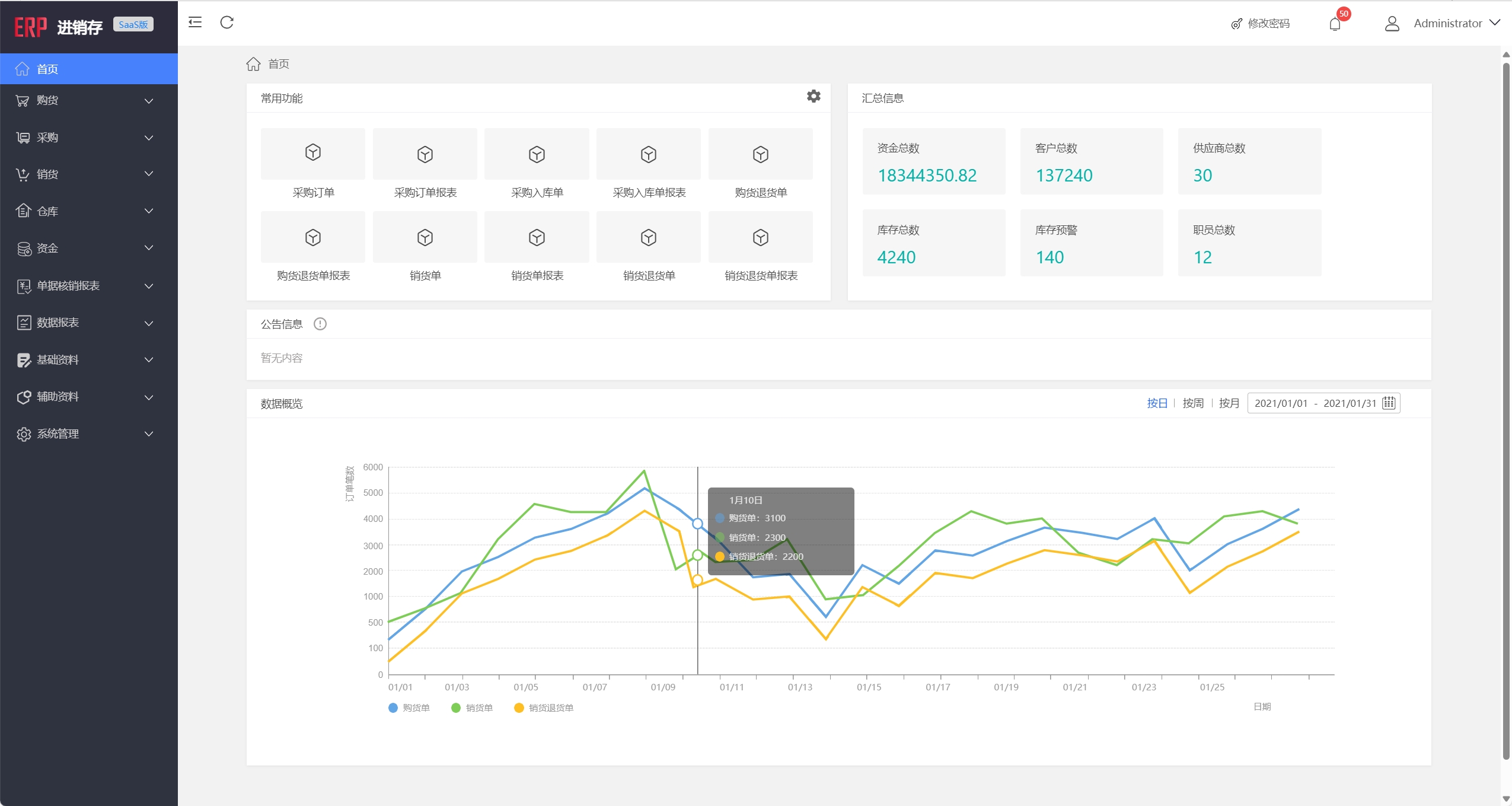Collapse the sidebar with the menu fold icon
1512x806 pixels.
(195, 23)
